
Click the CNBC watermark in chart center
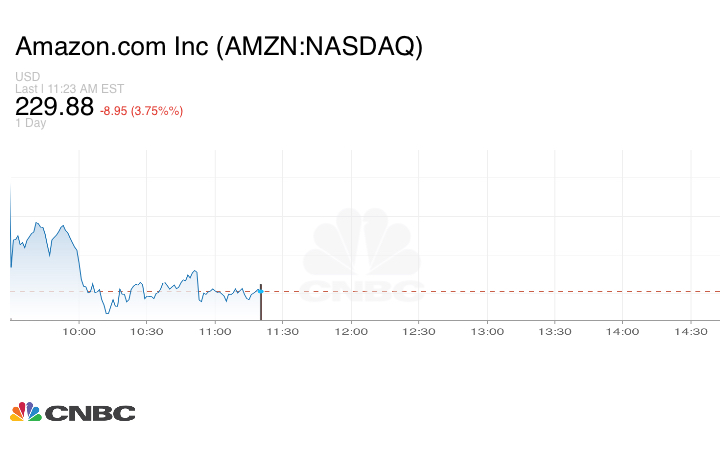(x=362, y=256)
